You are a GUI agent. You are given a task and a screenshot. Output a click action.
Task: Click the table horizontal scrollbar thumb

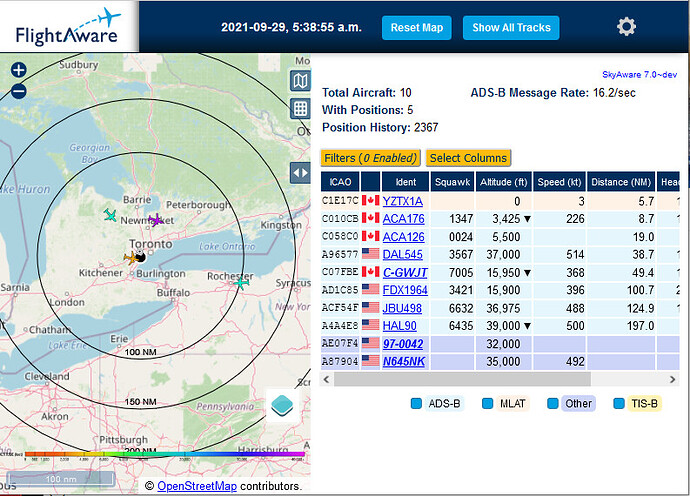pos(462,379)
